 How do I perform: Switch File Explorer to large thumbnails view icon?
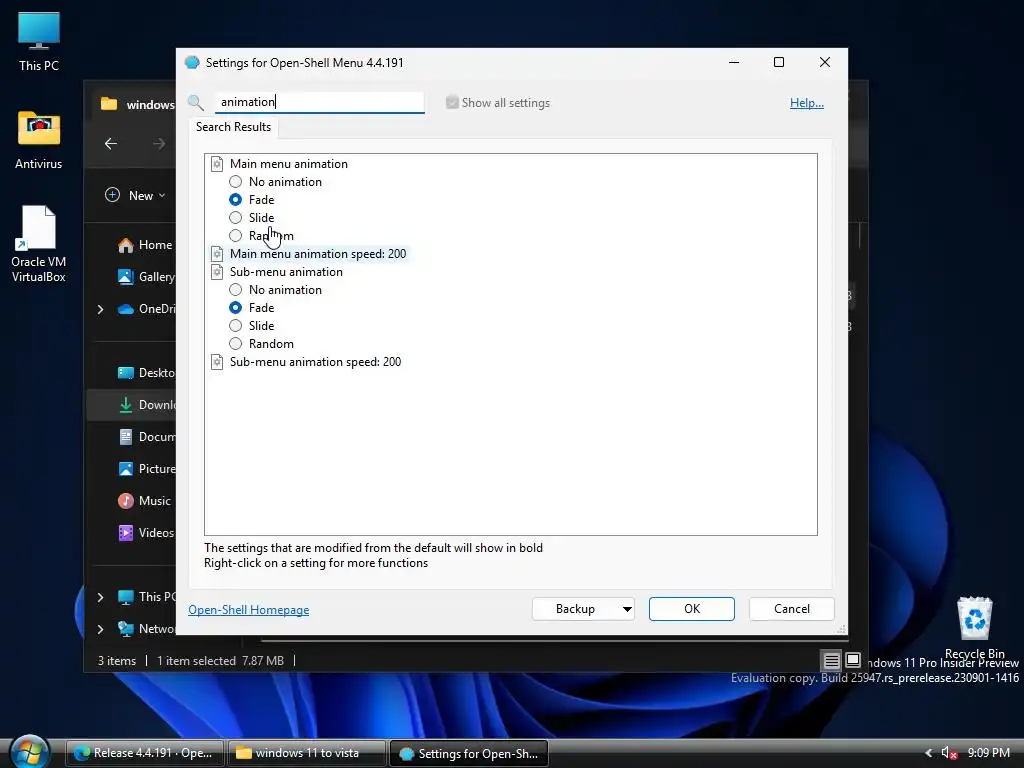[x=853, y=660]
